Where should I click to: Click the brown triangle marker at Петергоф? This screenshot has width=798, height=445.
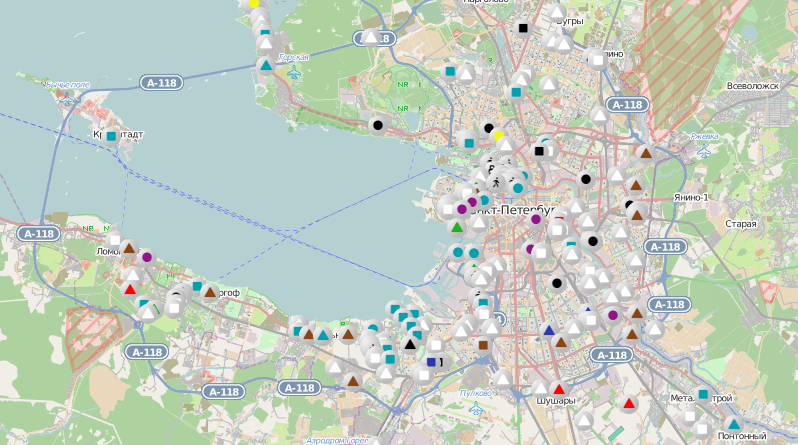(210, 292)
